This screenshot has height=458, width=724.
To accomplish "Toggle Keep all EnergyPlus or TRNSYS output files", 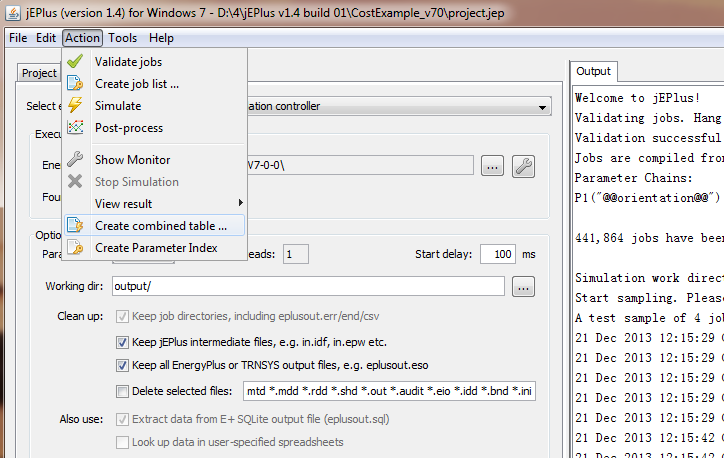I will (122, 365).
